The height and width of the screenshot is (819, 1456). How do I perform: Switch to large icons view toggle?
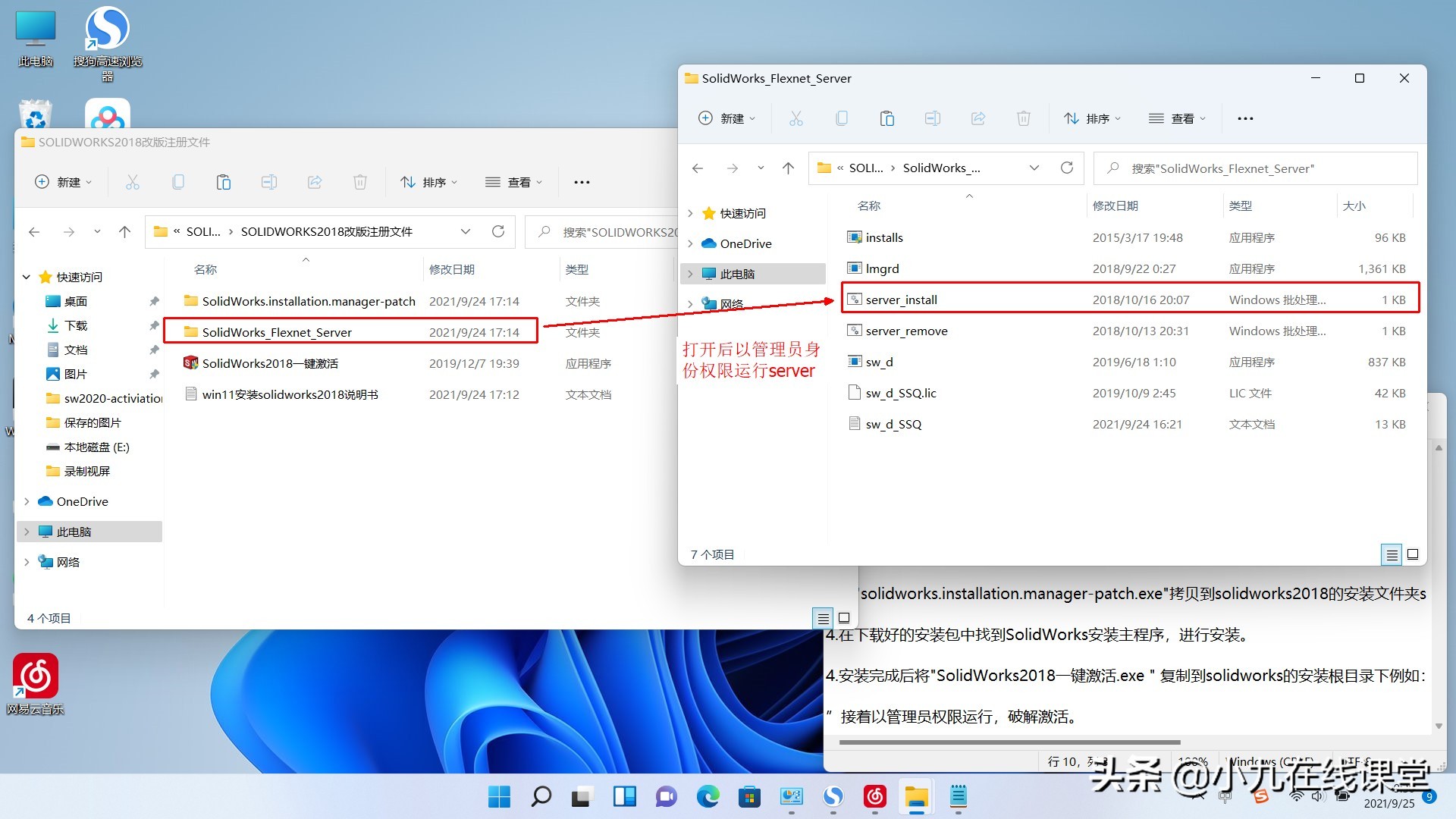point(1413,554)
